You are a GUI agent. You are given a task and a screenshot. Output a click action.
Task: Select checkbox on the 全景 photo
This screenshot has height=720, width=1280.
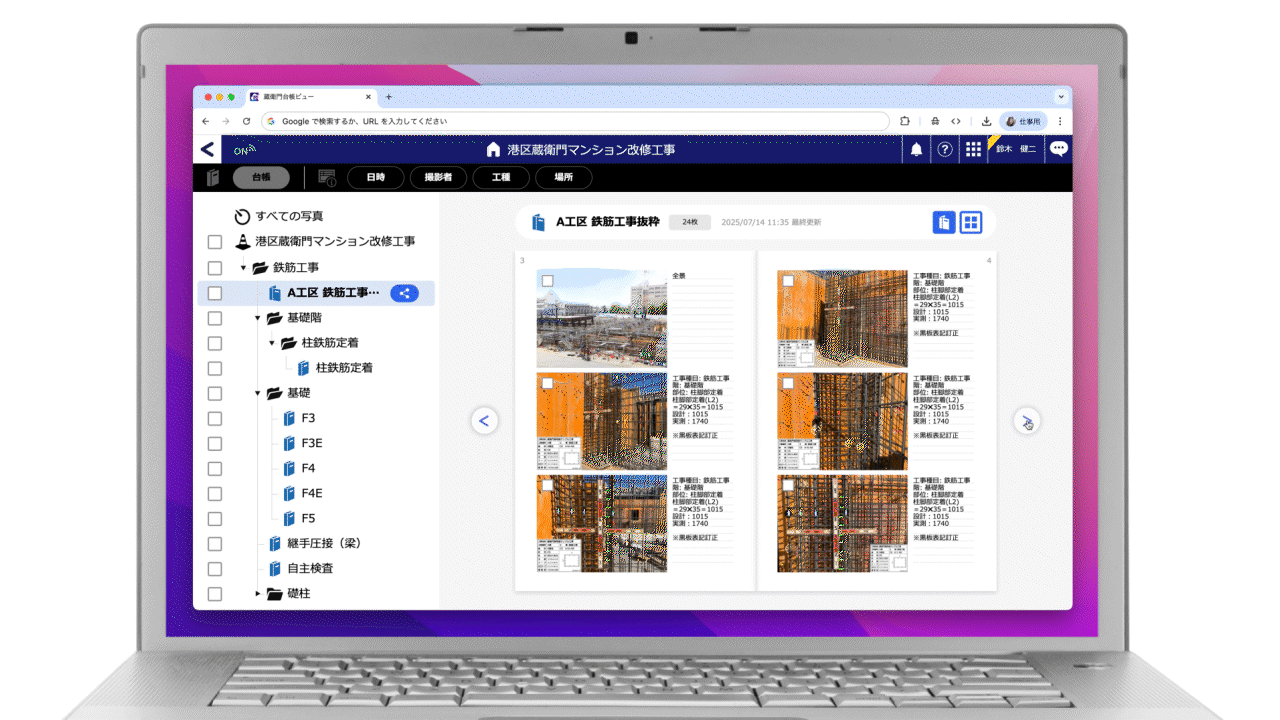(547, 281)
